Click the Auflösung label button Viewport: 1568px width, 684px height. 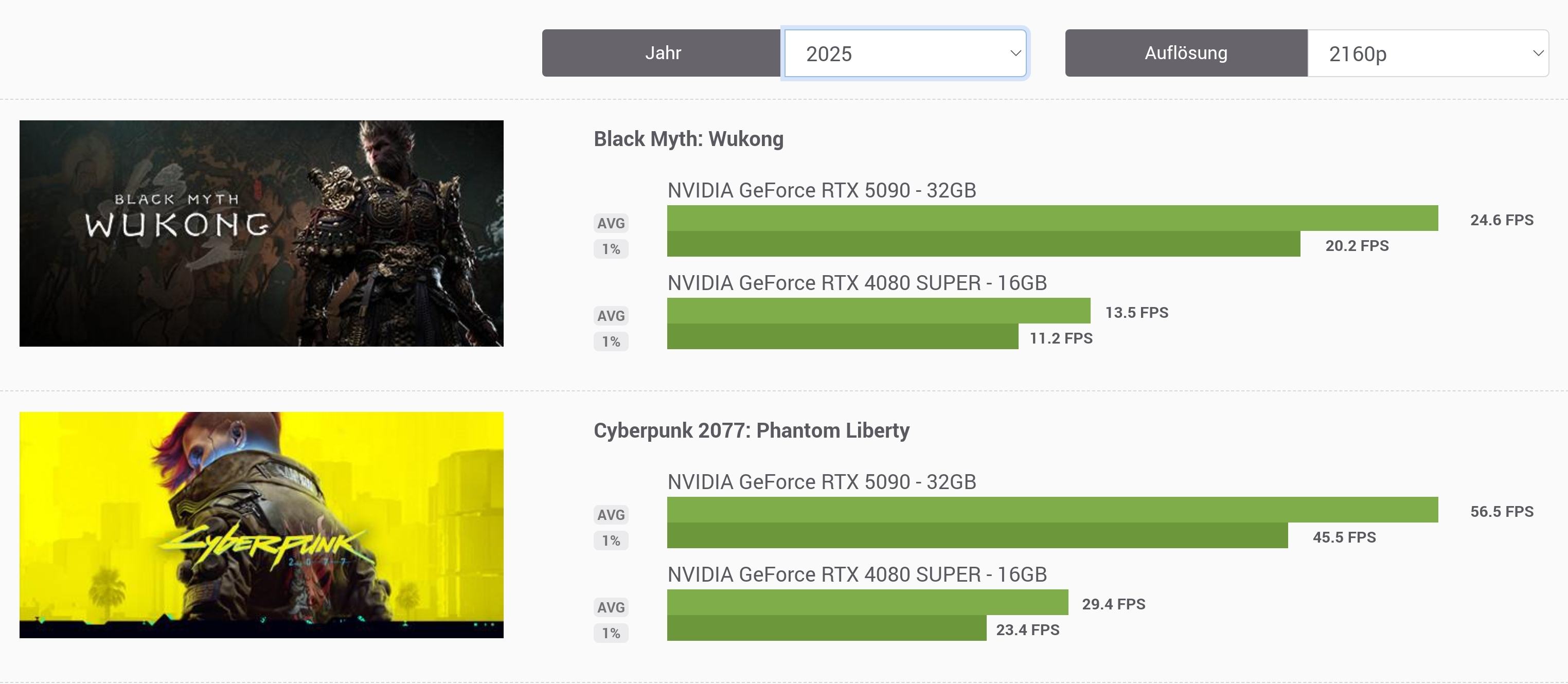[x=1185, y=53]
